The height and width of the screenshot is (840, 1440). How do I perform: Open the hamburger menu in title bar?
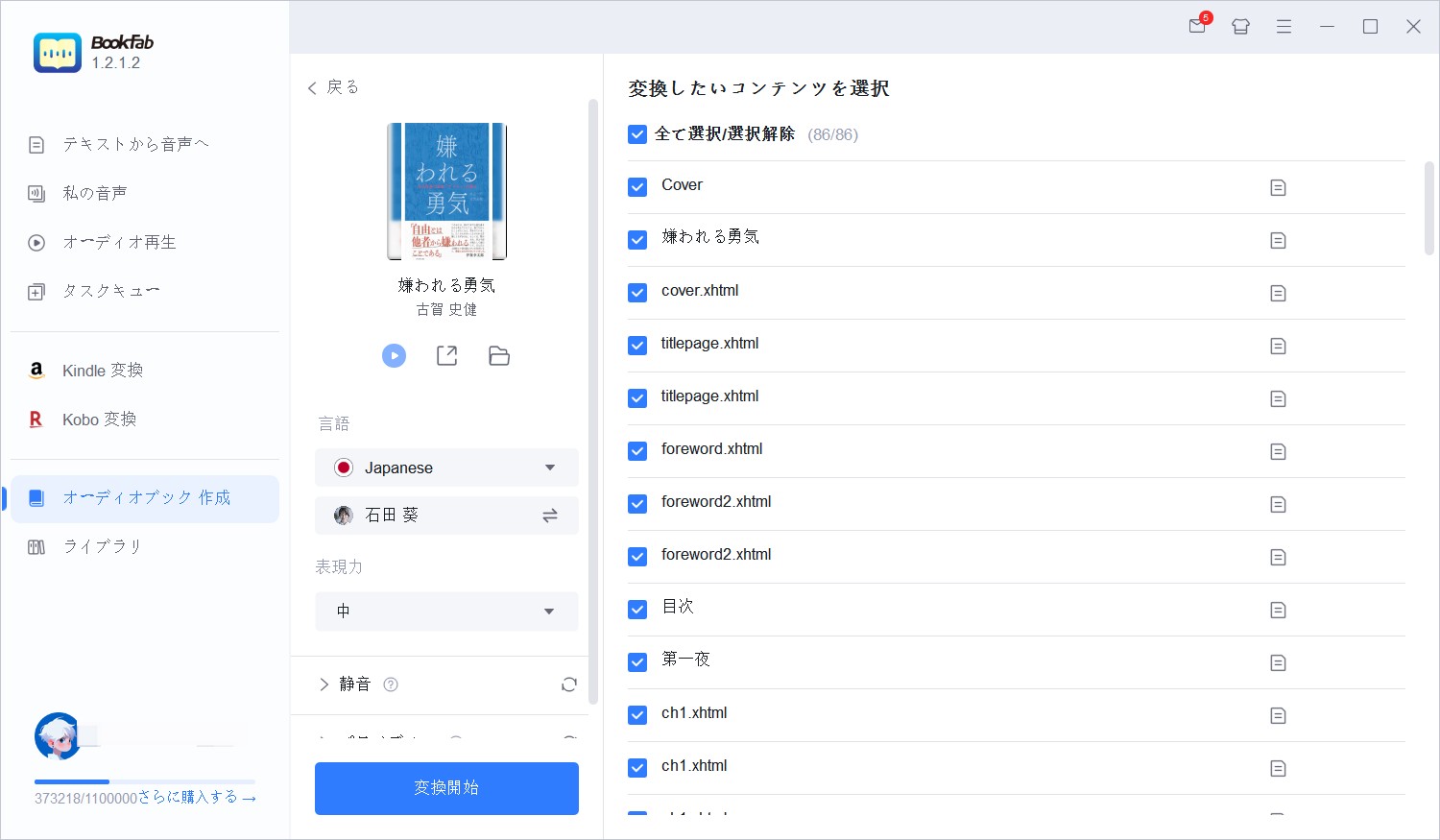click(1284, 27)
